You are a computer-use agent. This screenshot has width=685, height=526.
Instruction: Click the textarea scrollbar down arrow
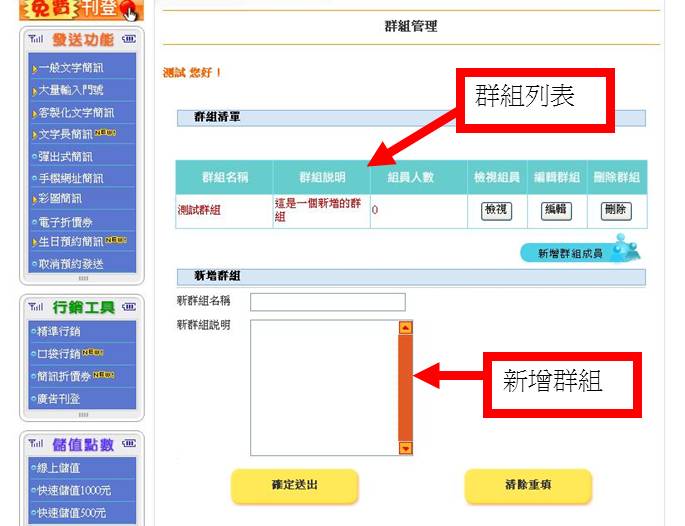click(405, 449)
